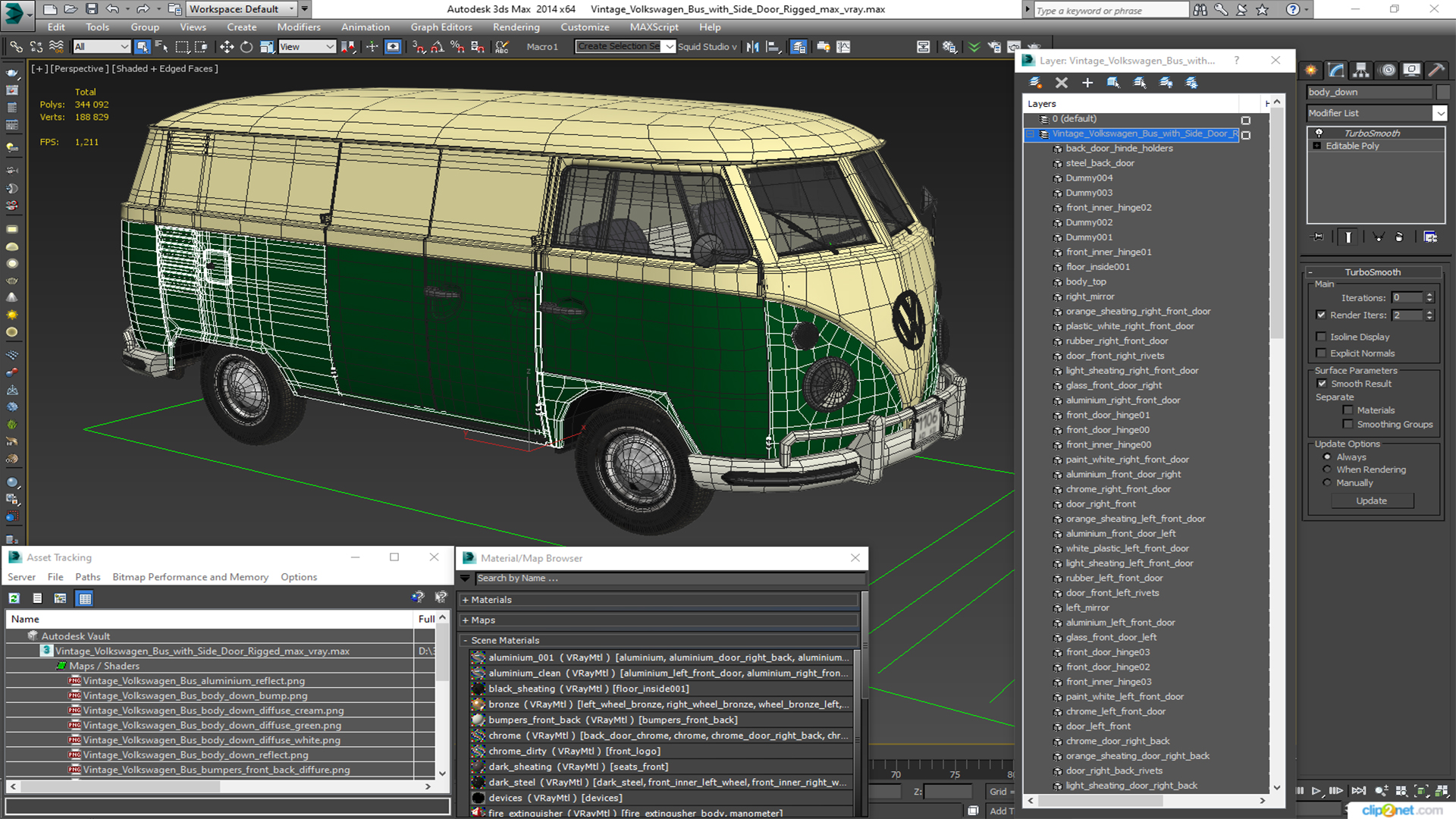Choose the Select and Move tool

[226, 47]
